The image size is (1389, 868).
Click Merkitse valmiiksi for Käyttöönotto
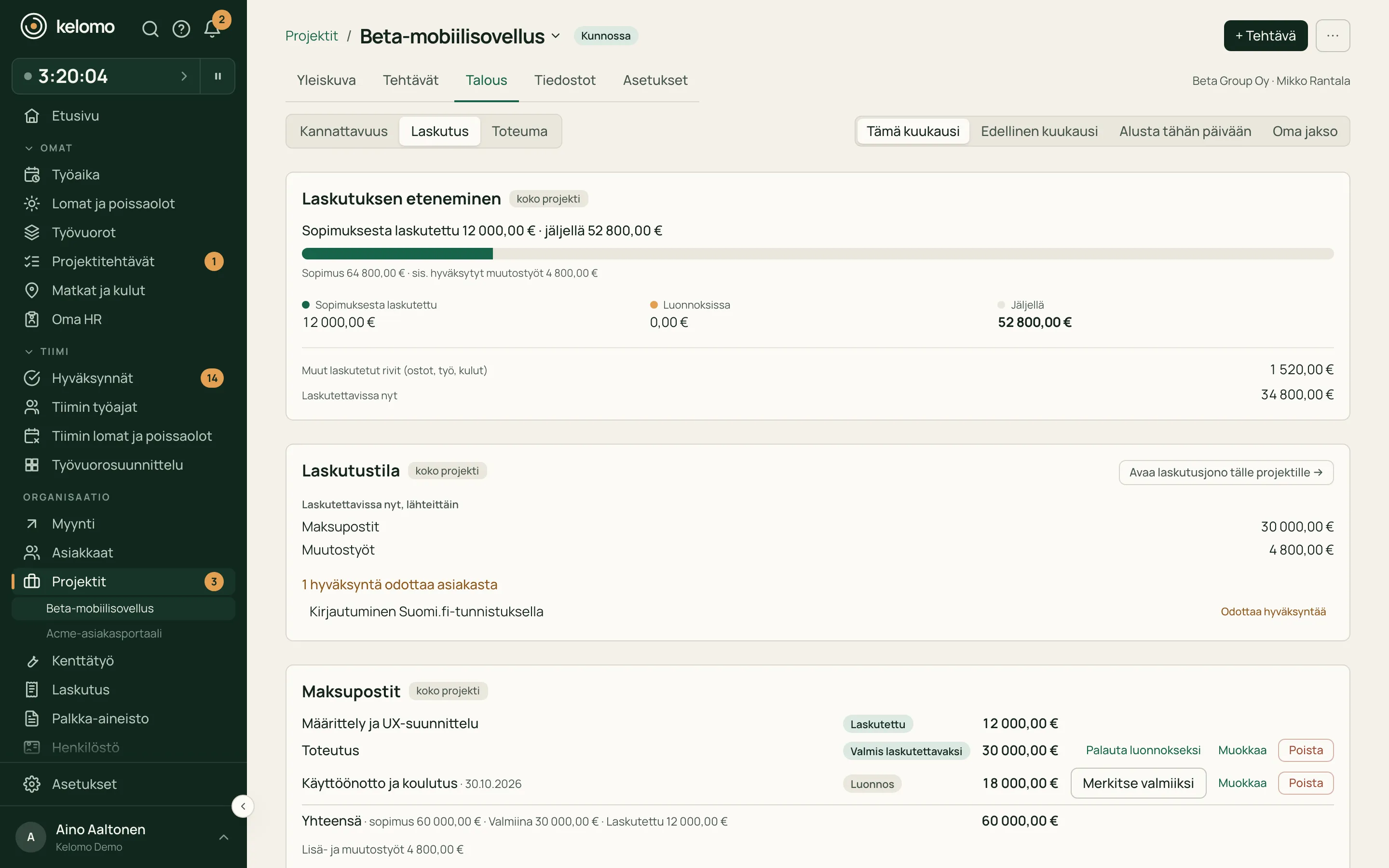pos(1138,783)
